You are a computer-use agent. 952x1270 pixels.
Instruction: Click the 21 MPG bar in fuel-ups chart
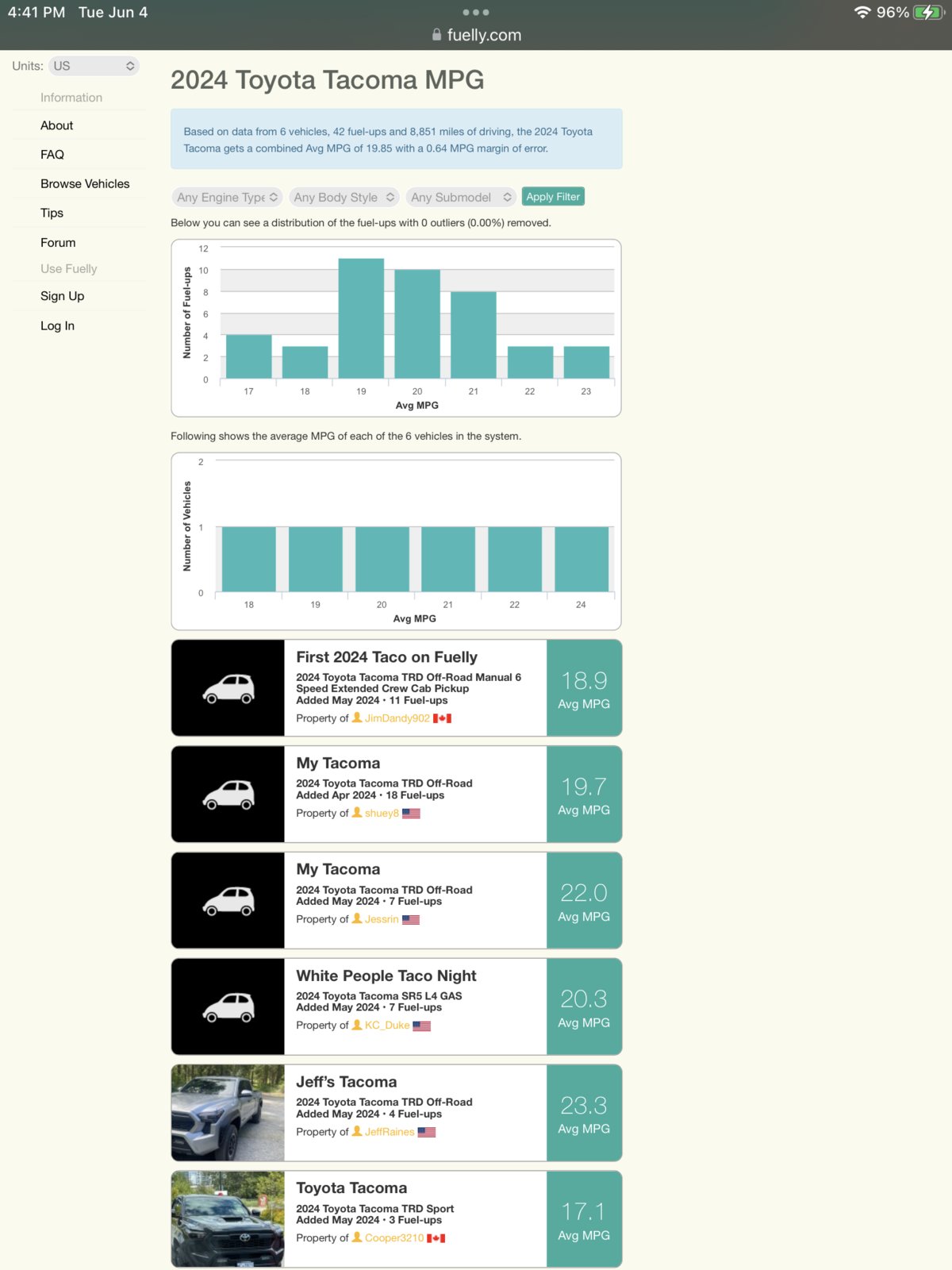[x=474, y=335]
